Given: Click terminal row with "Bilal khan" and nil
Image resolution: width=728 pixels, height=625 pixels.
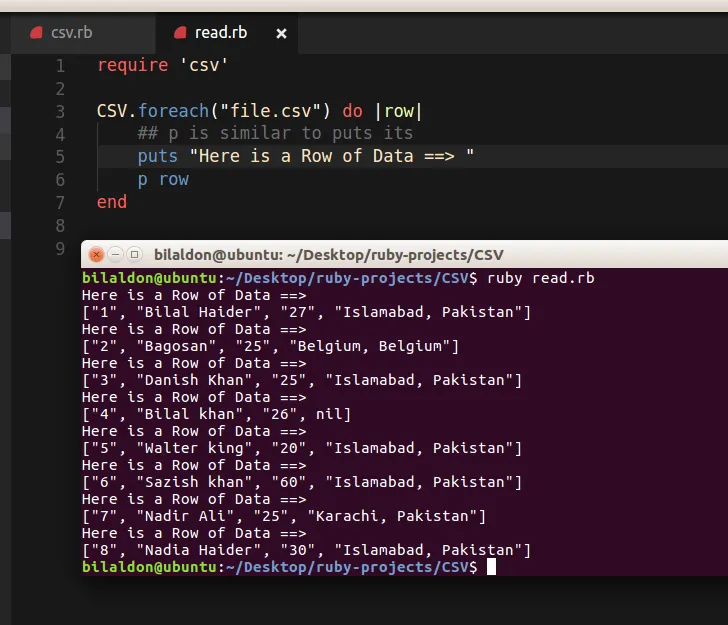Looking at the screenshot, I should (x=216, y=414).
